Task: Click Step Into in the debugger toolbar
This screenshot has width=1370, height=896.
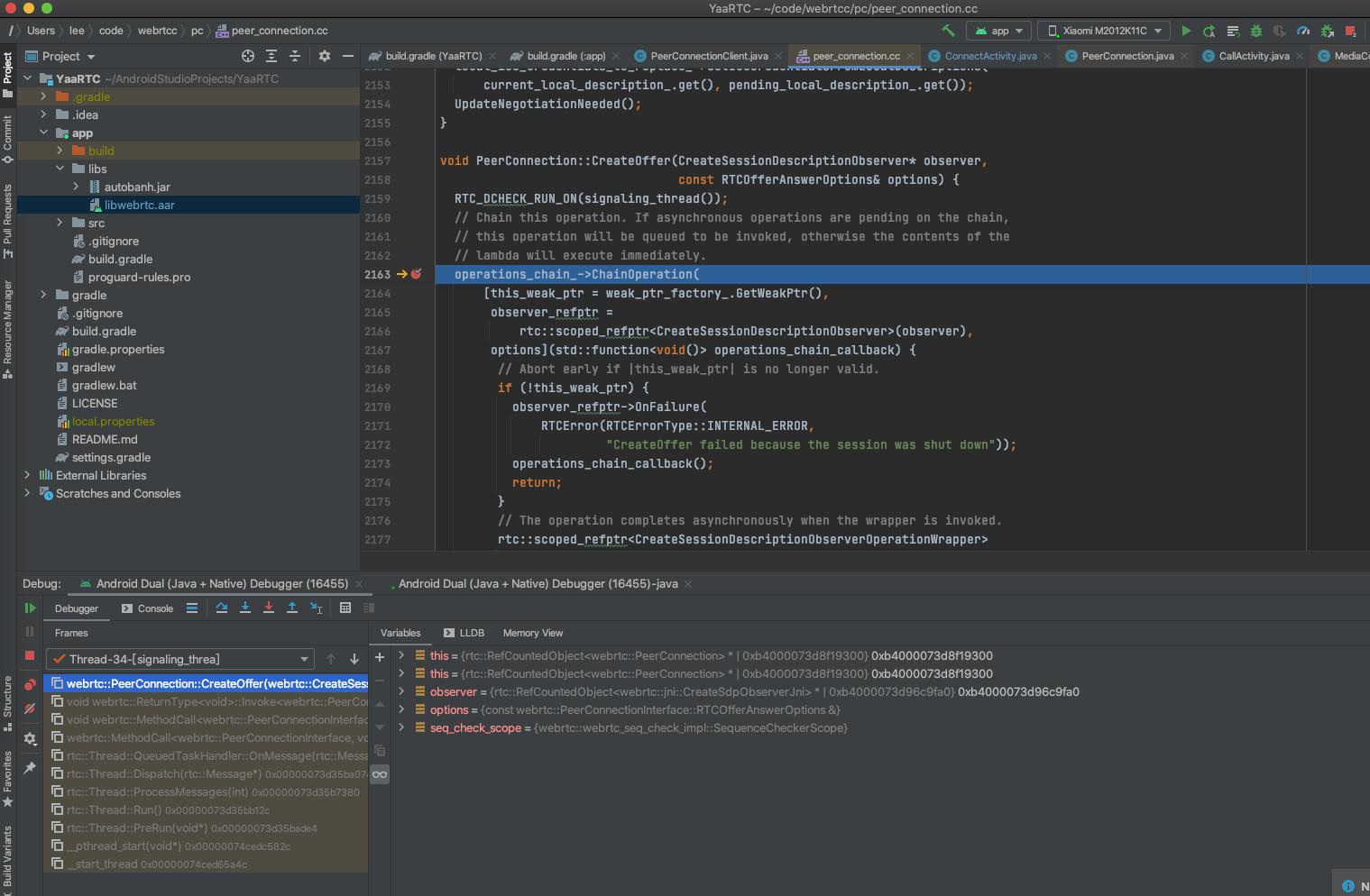Action: [x=245, y=608]
